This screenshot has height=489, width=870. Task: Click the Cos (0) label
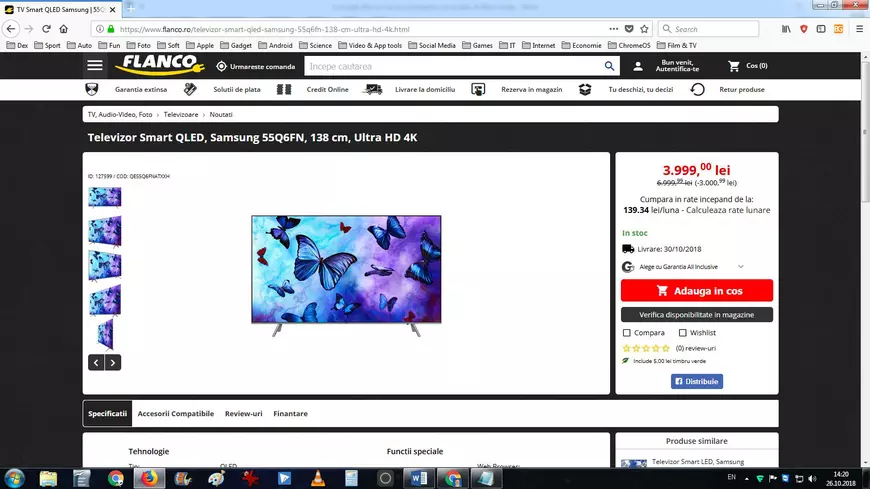pos(756,65)
